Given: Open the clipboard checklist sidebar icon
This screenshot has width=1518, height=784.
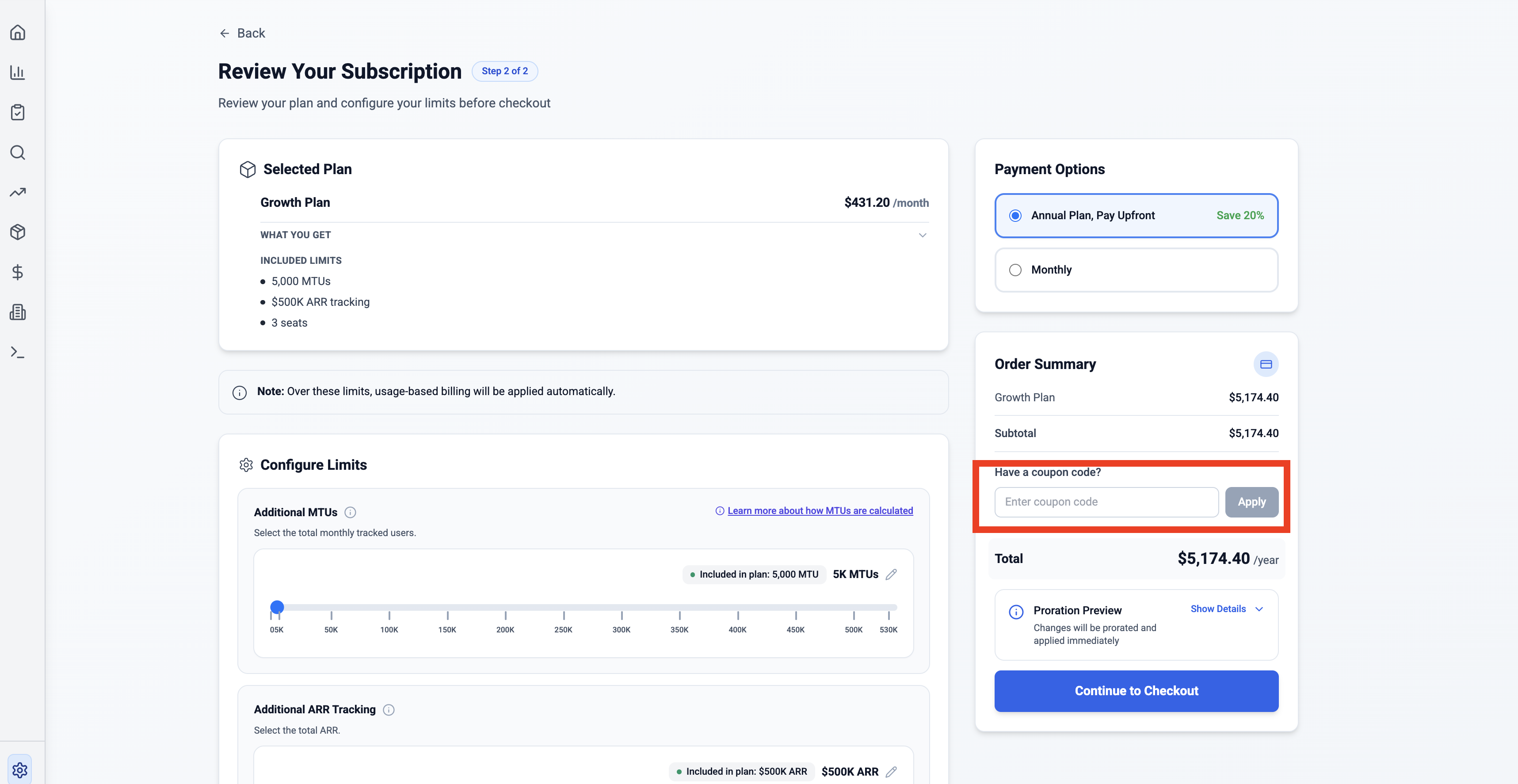Looking at the screenshot, I should point(18,113).
